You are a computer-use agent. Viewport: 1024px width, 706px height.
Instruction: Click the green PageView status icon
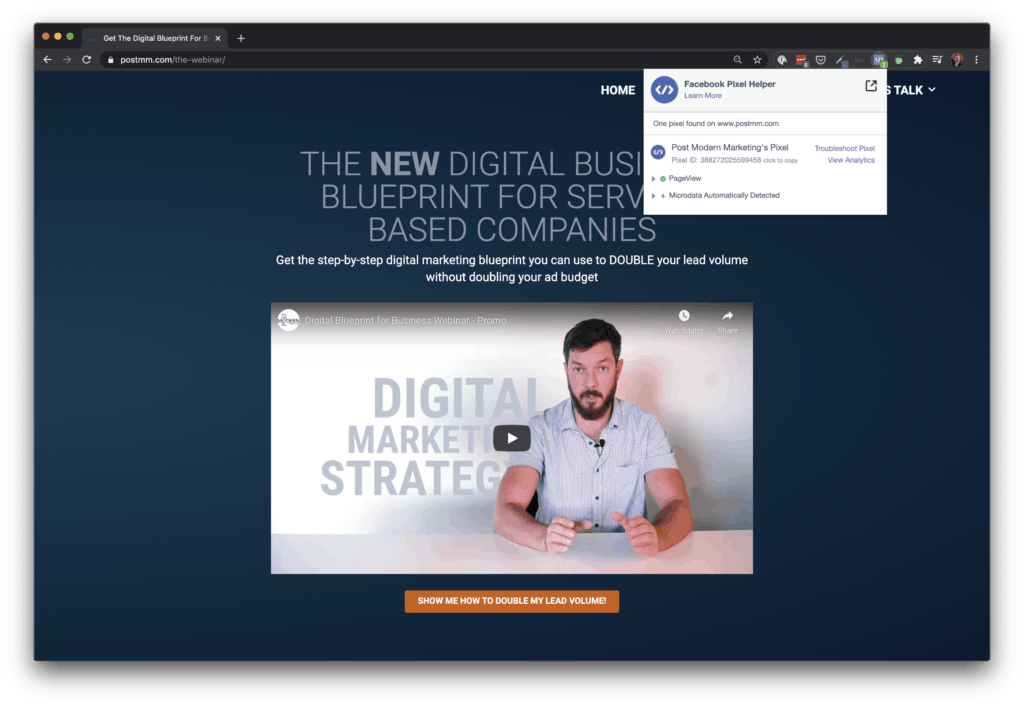click(663, 178)
